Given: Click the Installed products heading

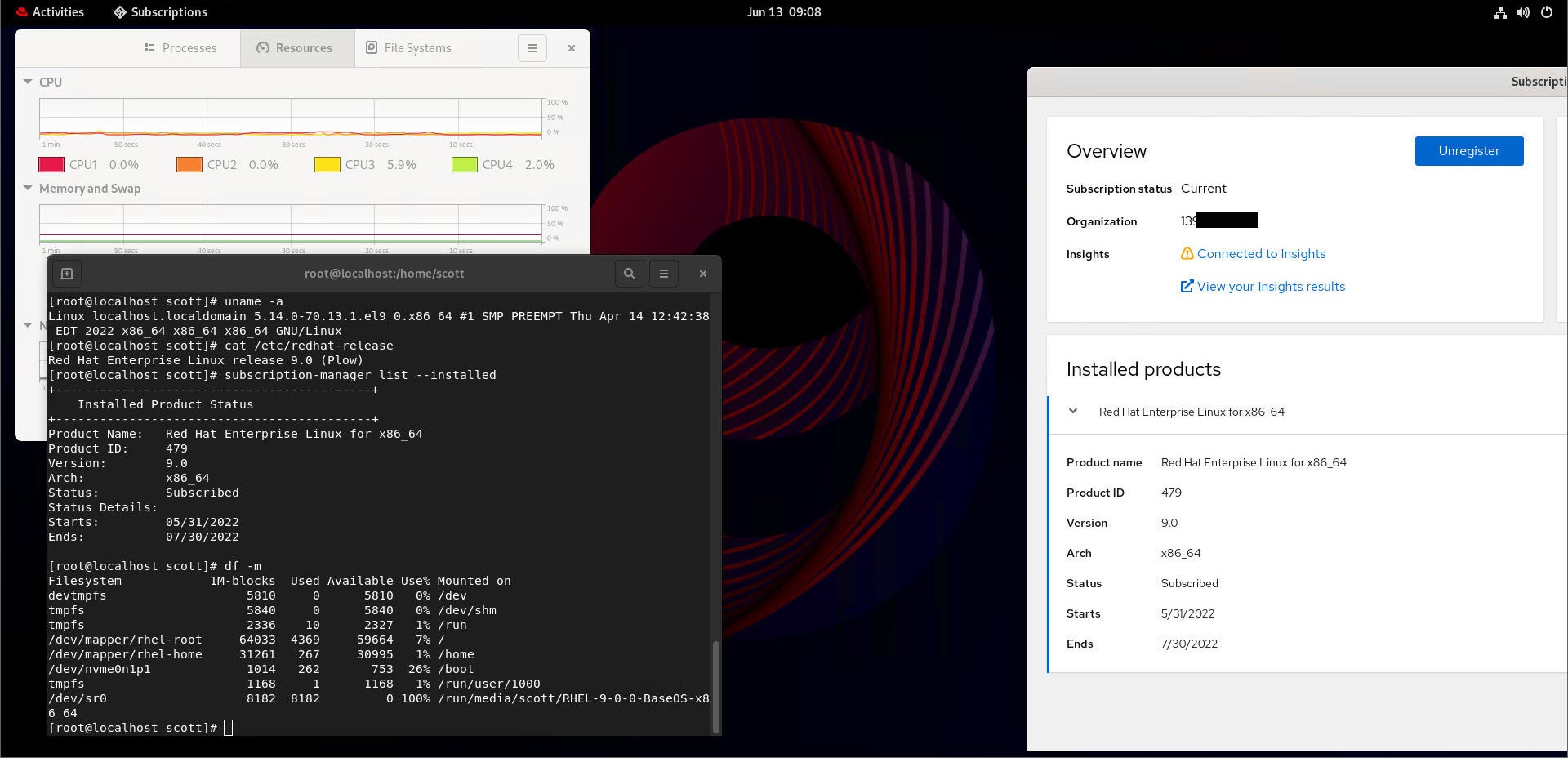Looking at the screenshot, I should click(1143, 369).
